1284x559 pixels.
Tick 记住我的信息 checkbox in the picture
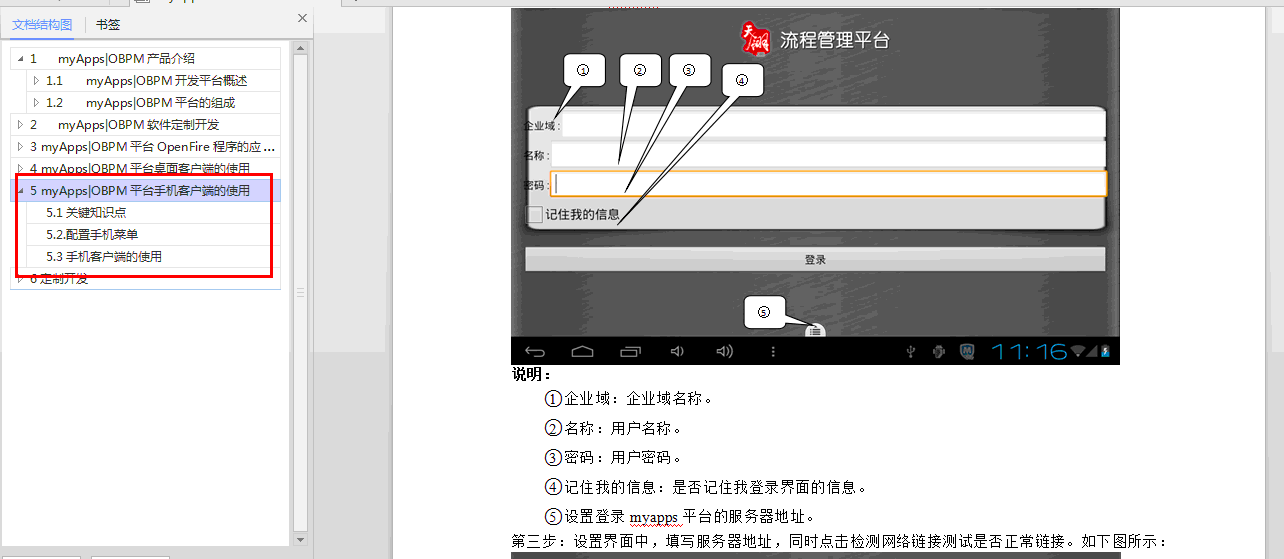coord(534,214)
